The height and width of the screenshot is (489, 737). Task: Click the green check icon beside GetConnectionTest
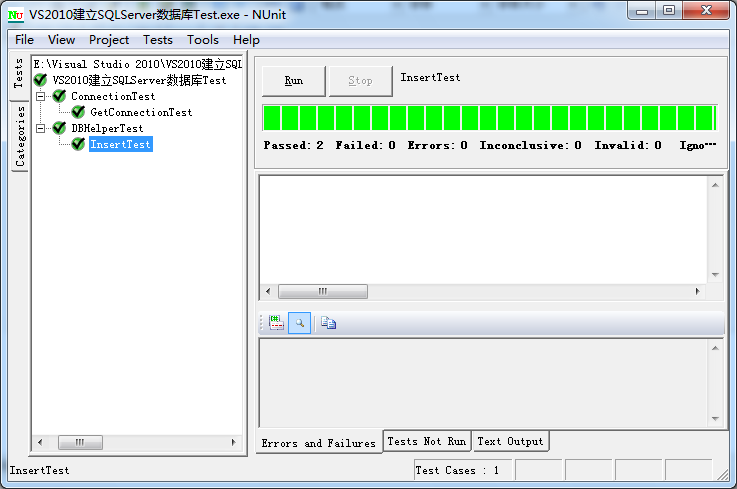point(78,112)
